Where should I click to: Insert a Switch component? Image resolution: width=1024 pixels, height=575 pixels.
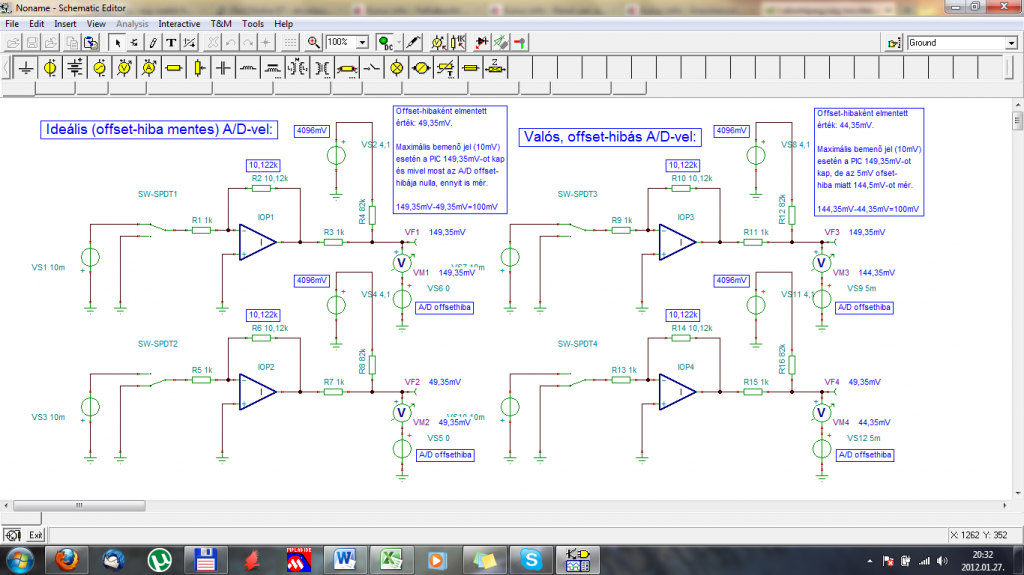tap(372, 67)
